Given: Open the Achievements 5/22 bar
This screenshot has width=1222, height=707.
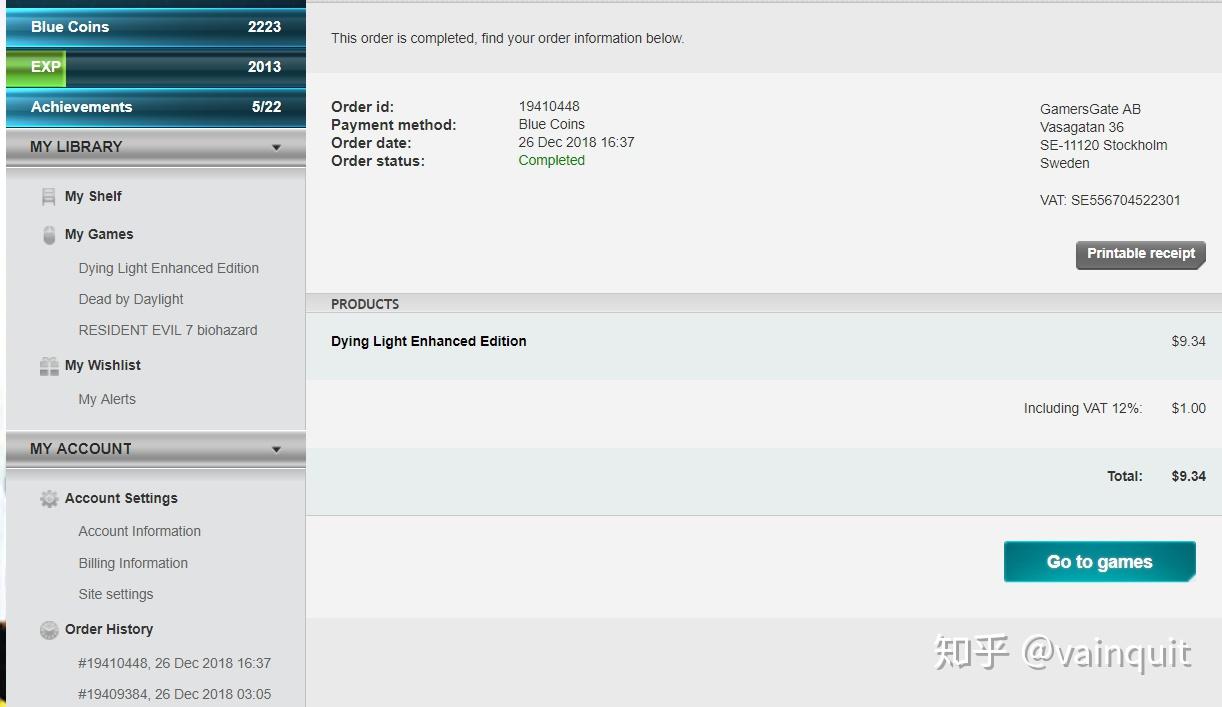Looking at the screenshot, I should 156,107.
